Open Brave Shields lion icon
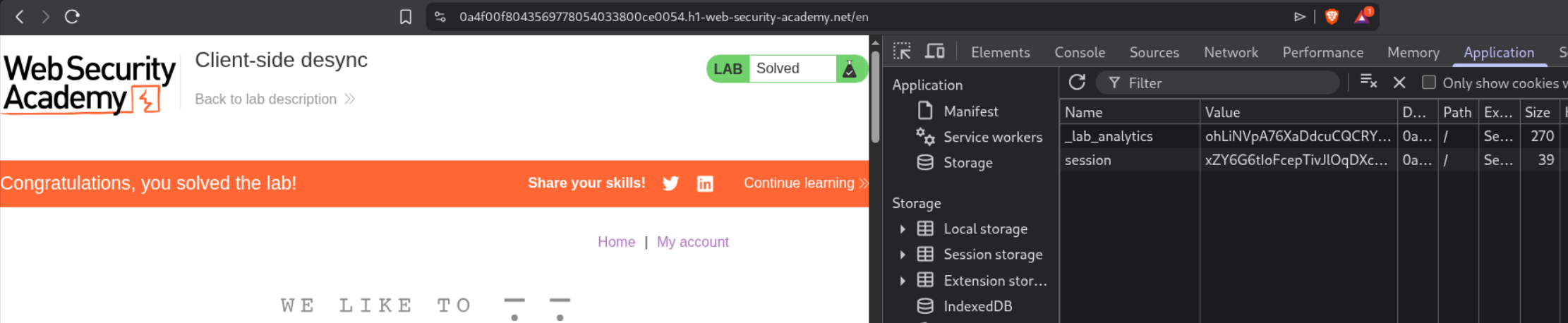This screenshot has height=323, width=1568. [x=1332, y=17]
